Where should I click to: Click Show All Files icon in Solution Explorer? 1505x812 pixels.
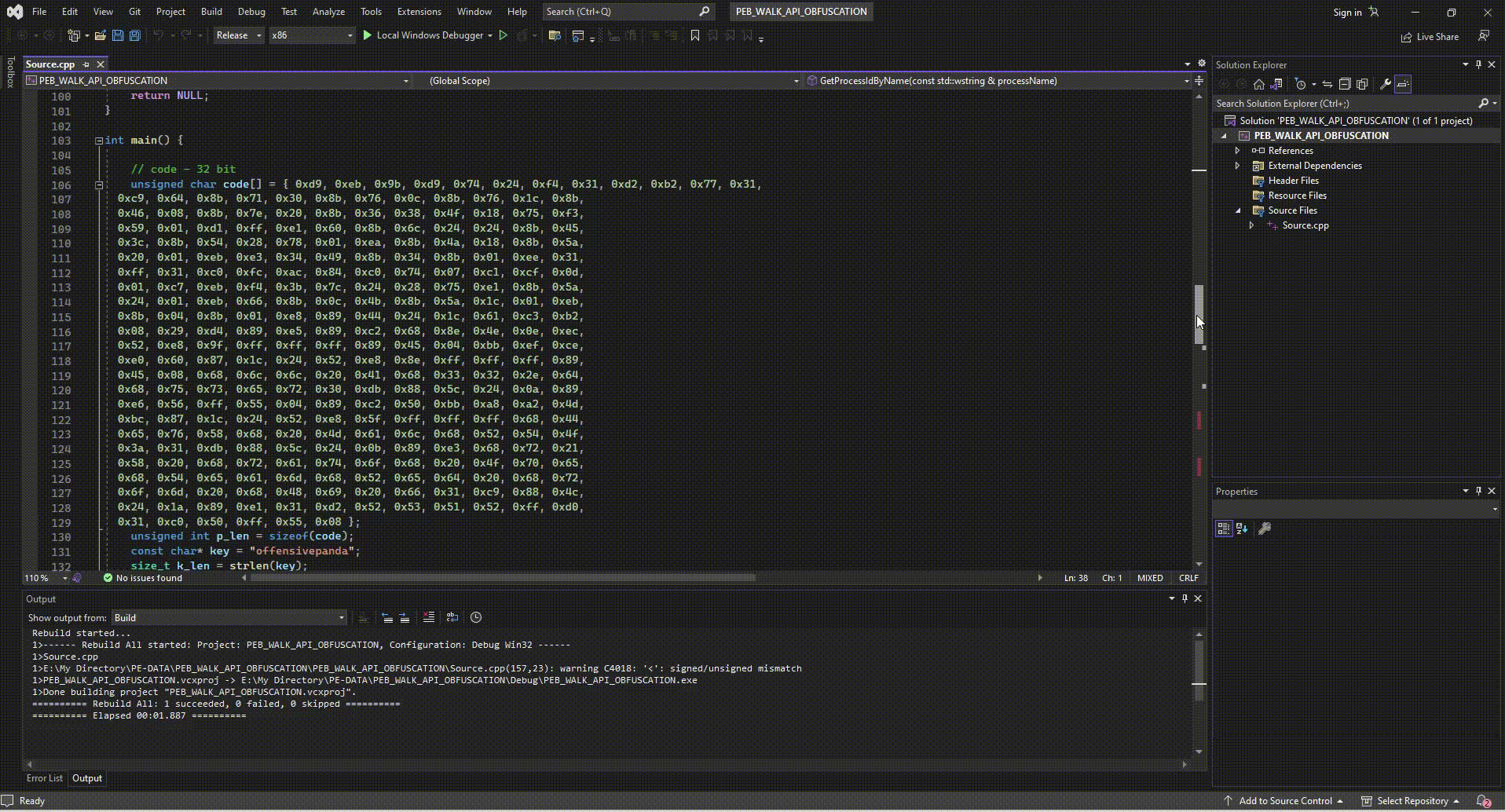coord(1363,84)
